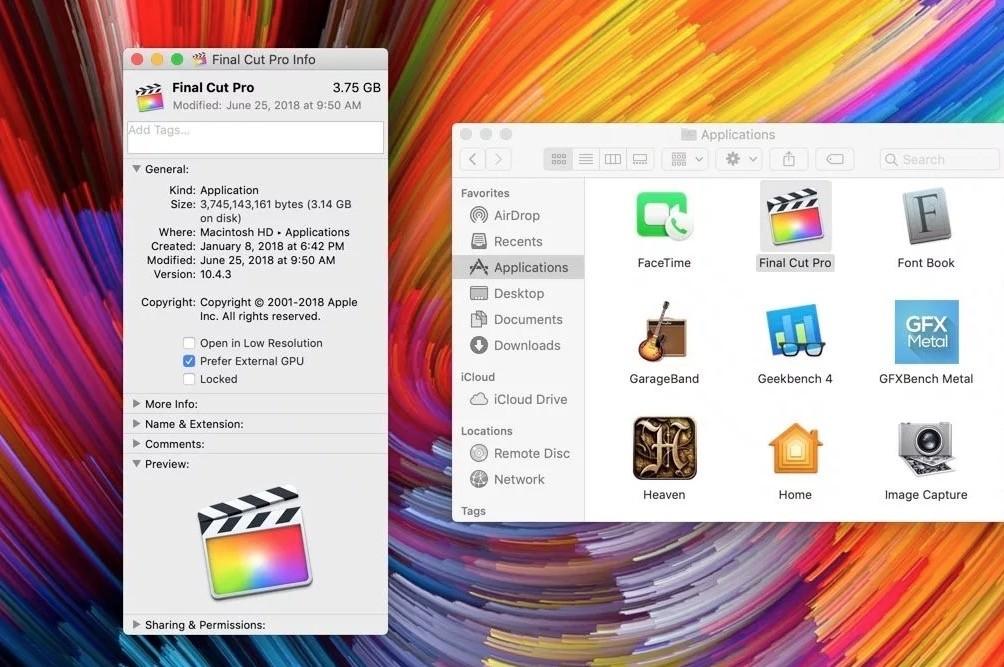This screenshot has width=1004, height=667.
Task: Select the Image Capture icon
Action: pyautogui.click(x=926, y=448)
